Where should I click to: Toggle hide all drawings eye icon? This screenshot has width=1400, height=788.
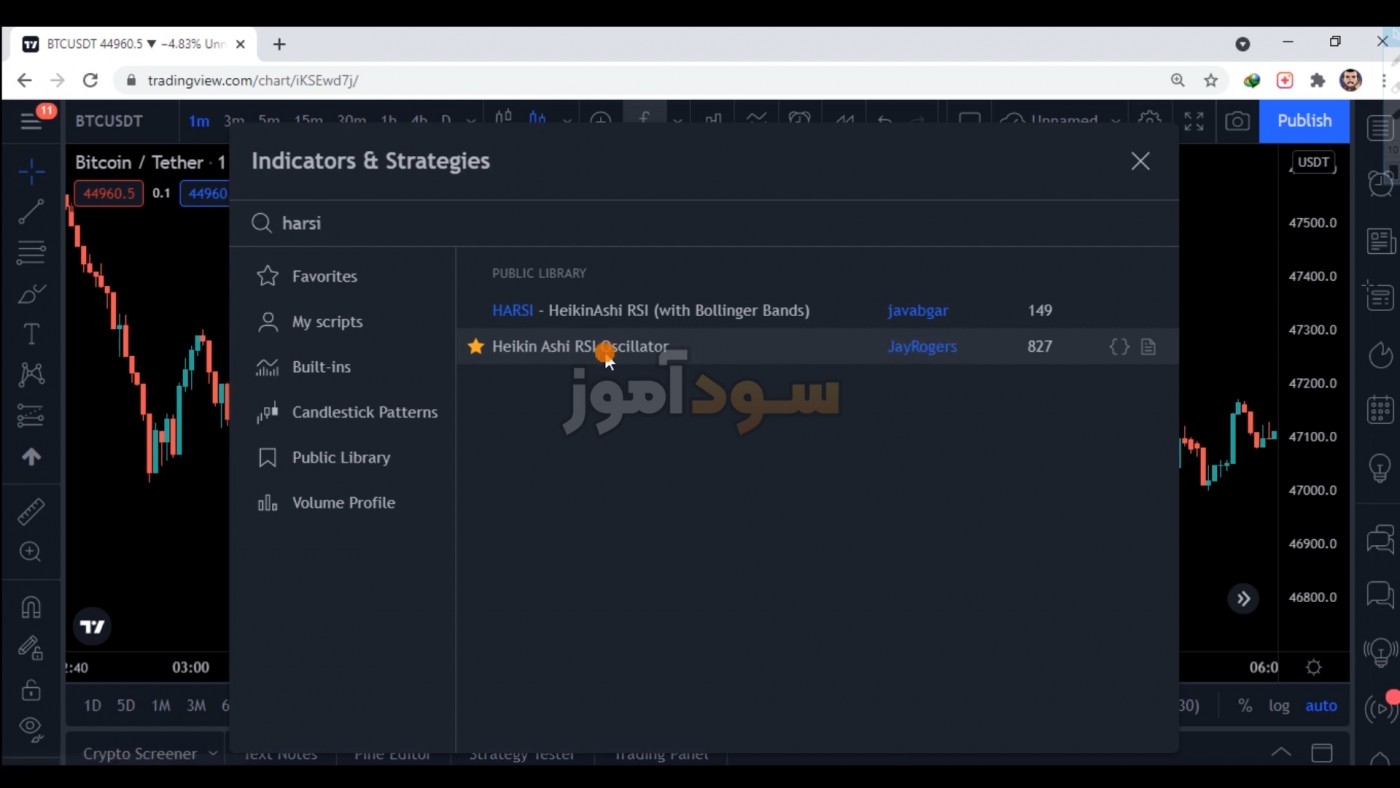point(31,729)
